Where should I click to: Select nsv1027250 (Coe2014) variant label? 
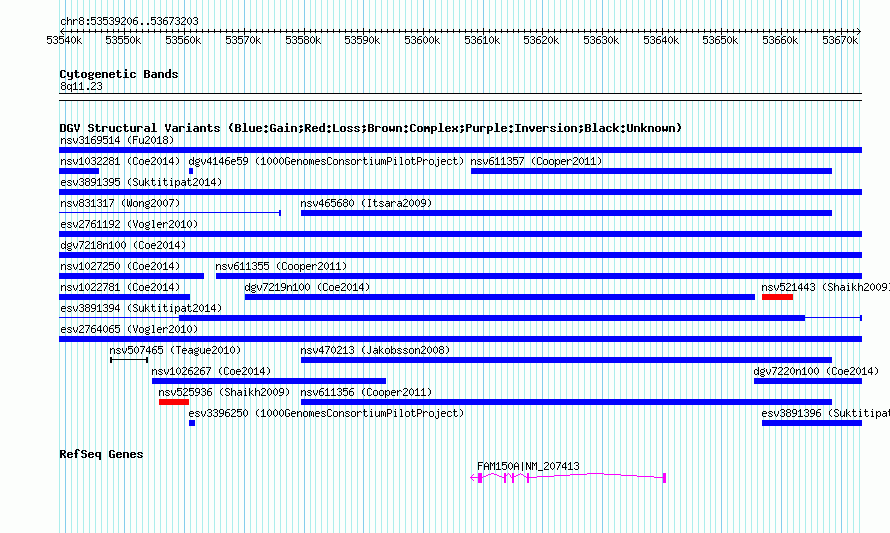point(120,266)
